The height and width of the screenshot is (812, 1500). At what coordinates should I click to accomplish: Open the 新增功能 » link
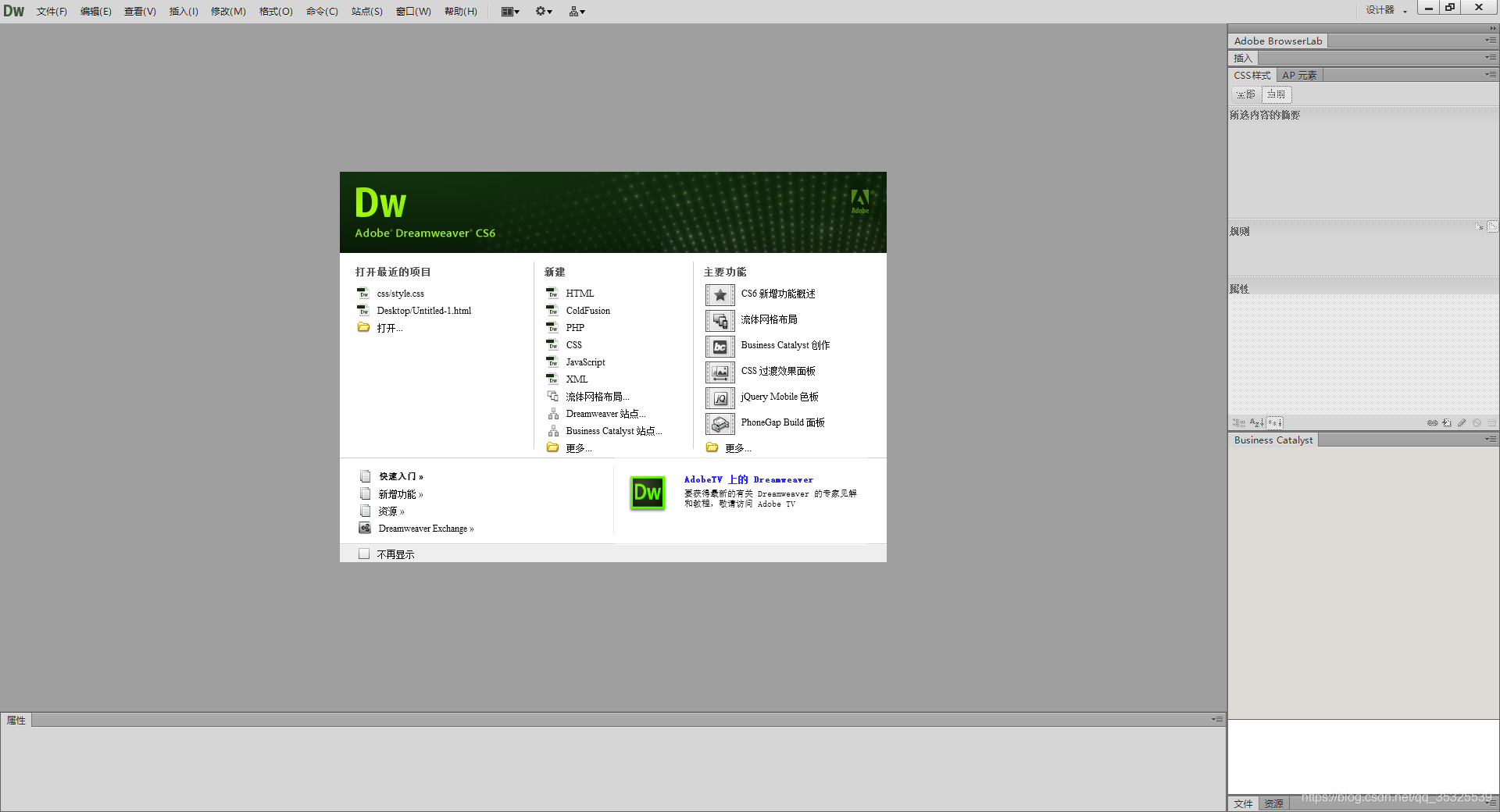tap(401, 494)
